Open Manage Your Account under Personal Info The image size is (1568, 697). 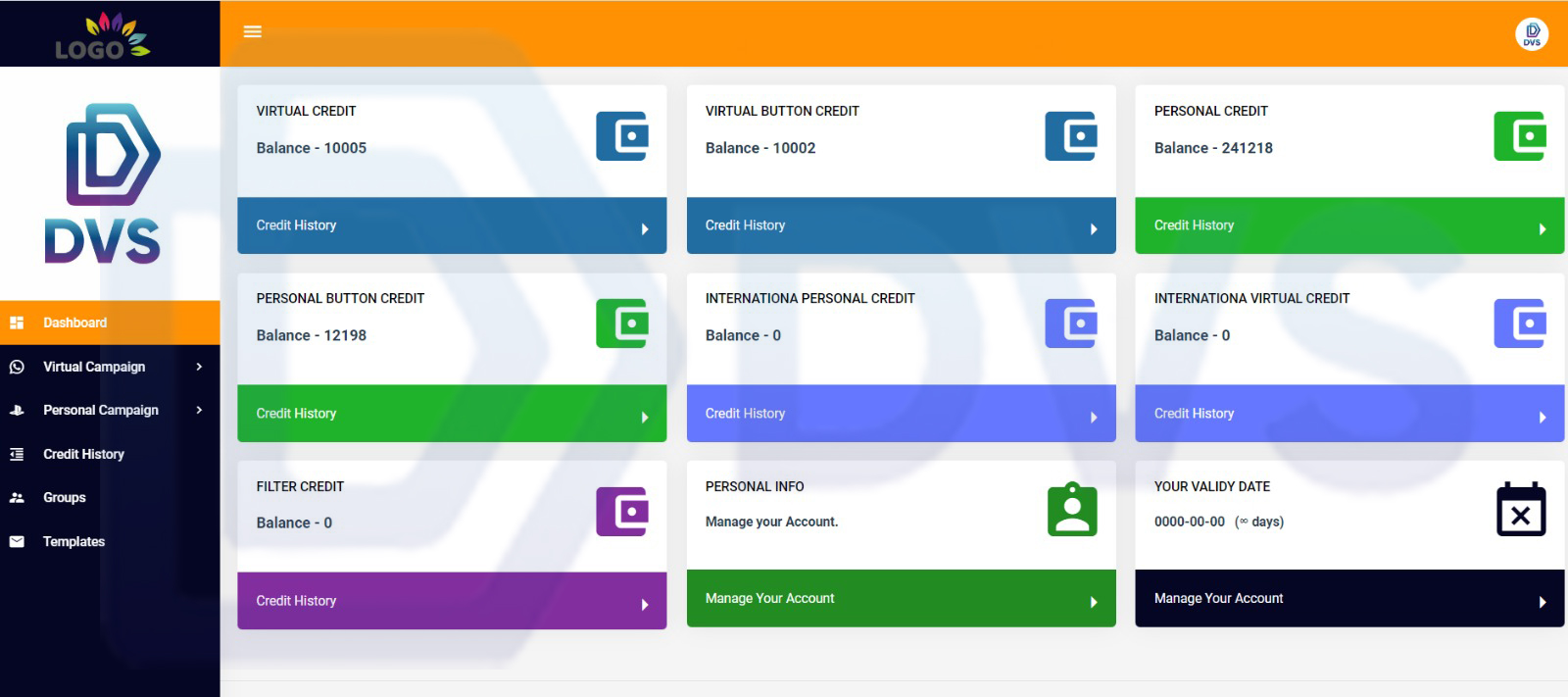coord(900,598)
